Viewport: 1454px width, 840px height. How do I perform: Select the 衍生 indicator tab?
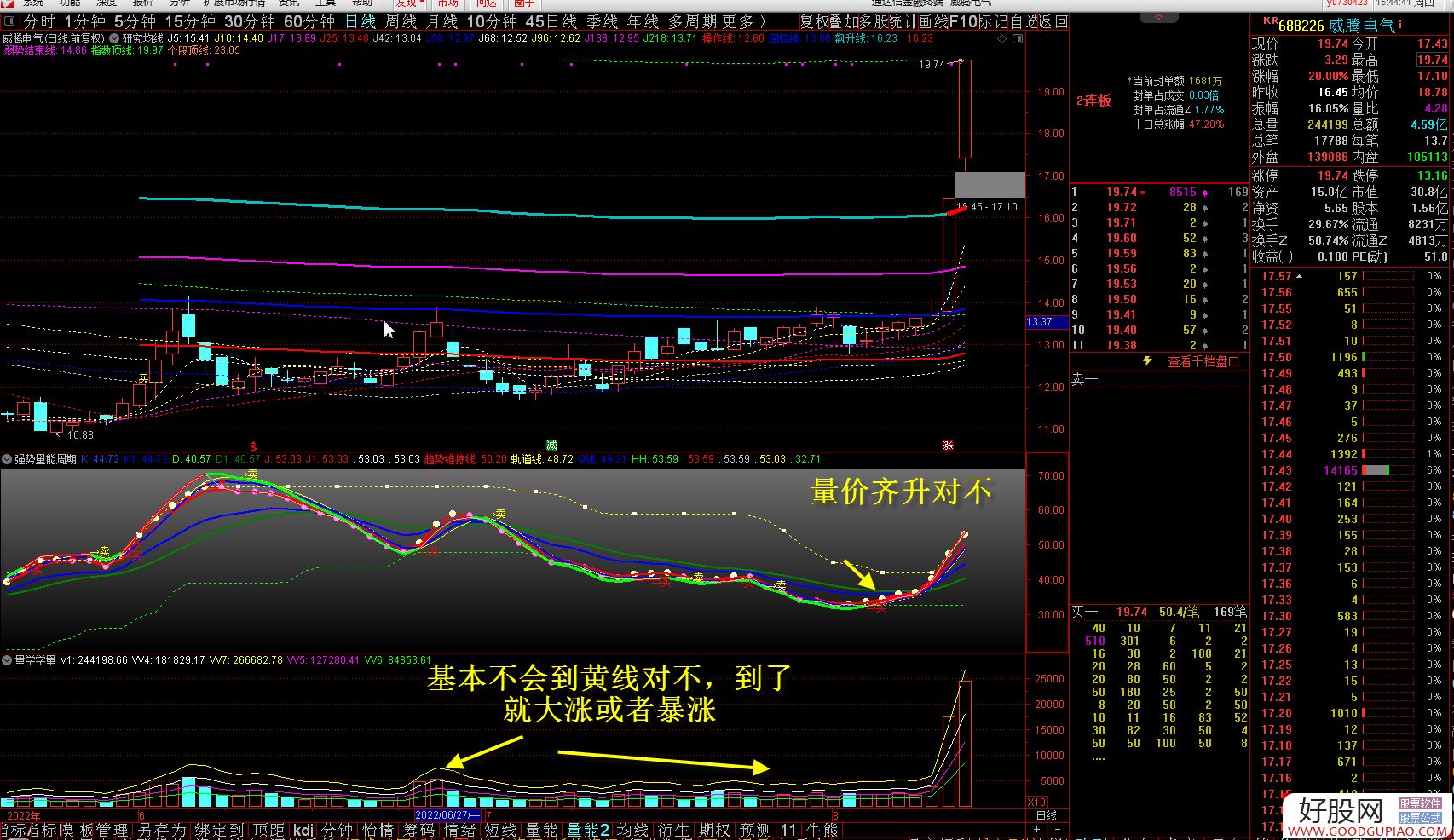pos(674,830)
